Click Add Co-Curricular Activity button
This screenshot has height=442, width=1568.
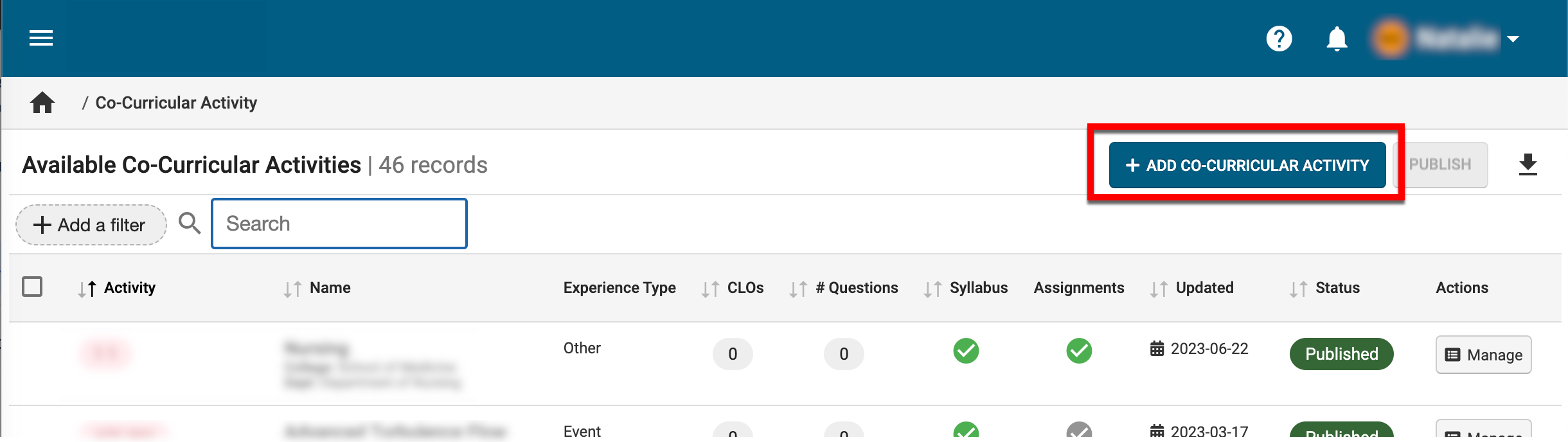pos(1247,165)
